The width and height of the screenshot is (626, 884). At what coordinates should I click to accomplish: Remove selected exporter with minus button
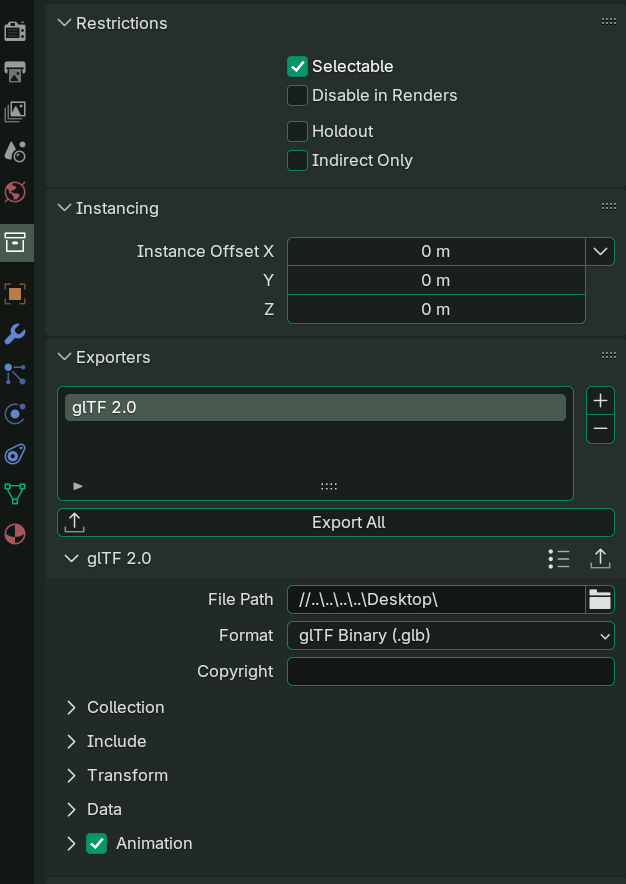[x=601, y=429]
